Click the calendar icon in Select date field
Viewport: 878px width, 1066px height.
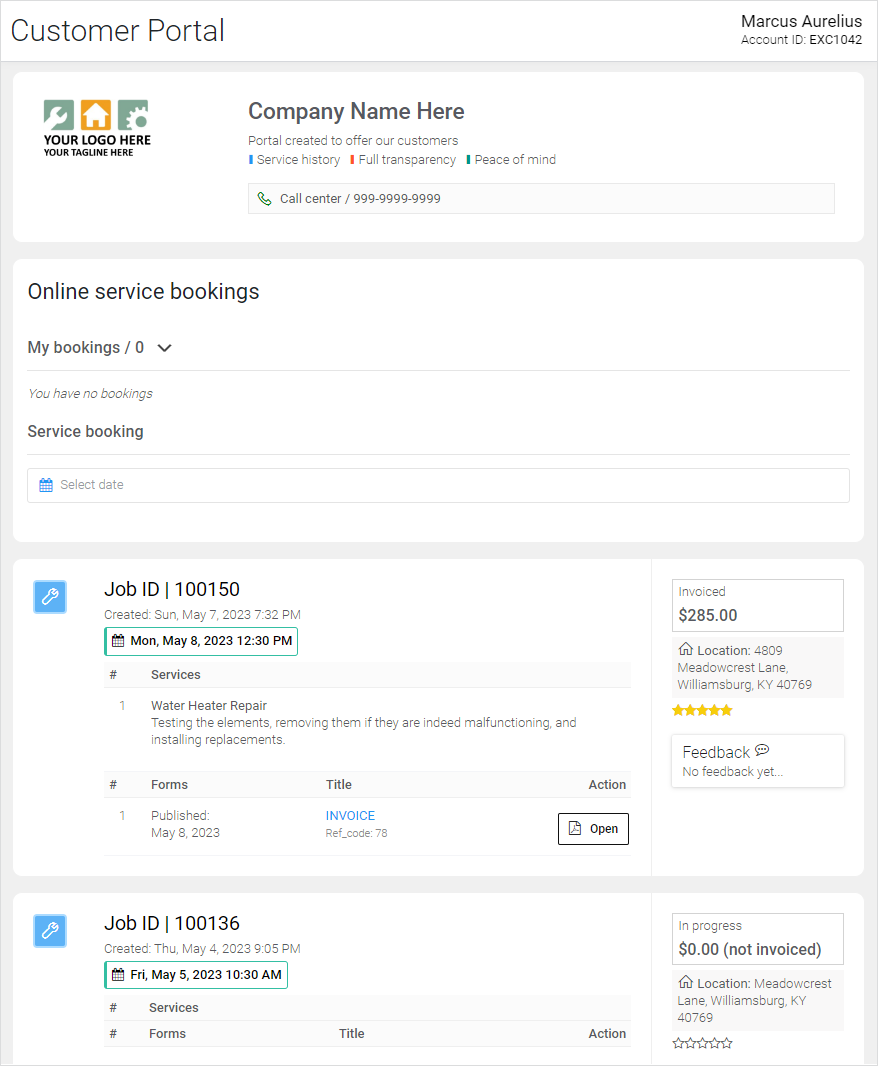click(x=46, y=485)
